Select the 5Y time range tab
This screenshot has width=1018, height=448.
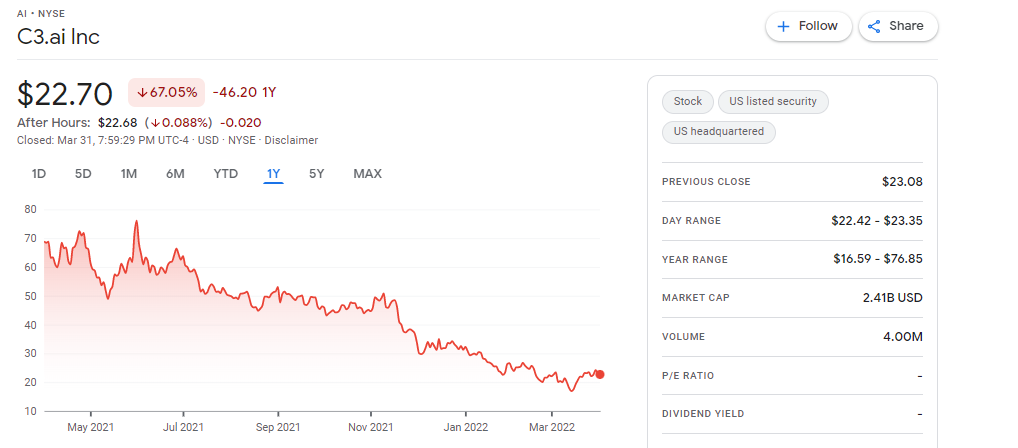[316, 174]
